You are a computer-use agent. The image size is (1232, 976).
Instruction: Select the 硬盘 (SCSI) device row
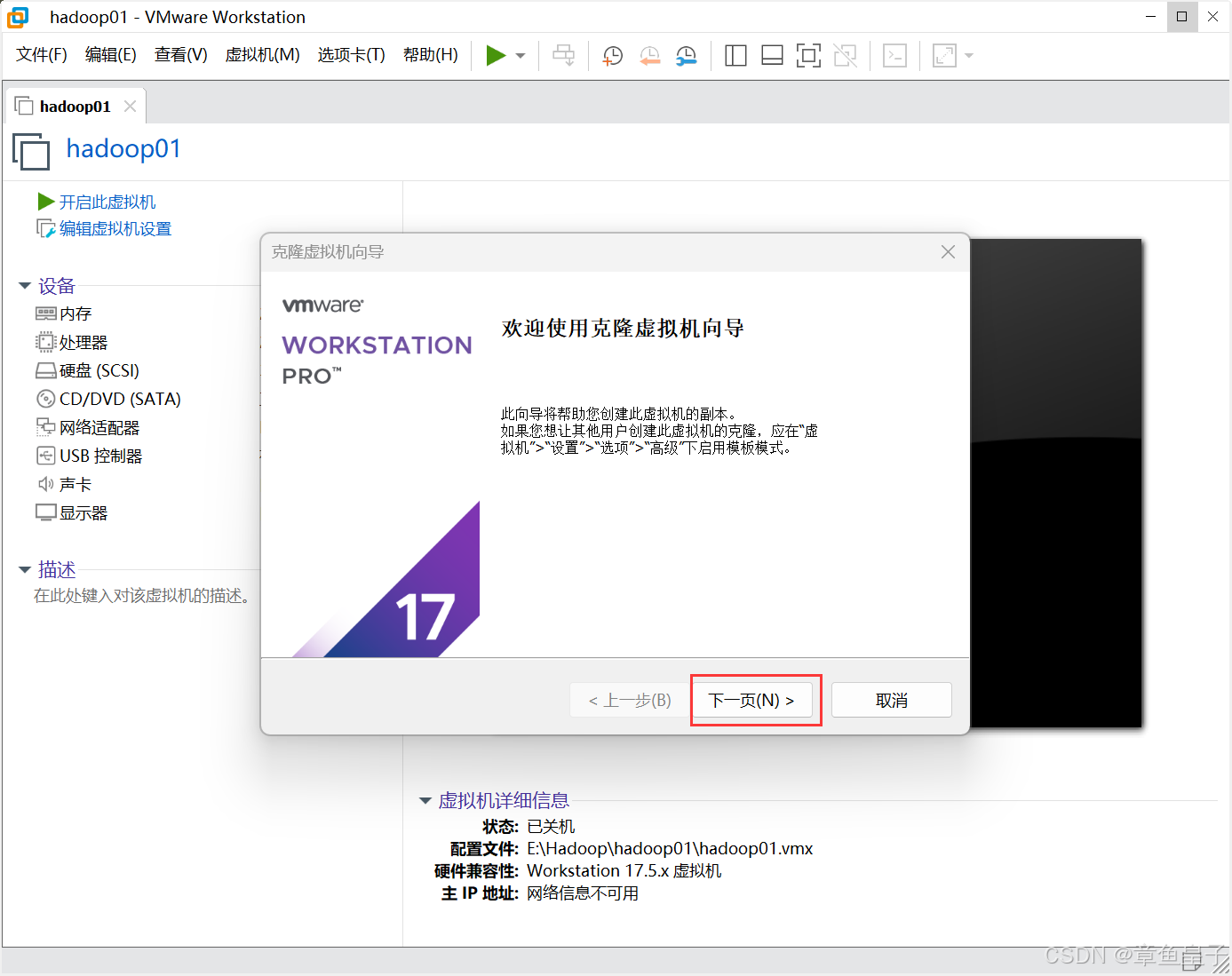(88, 370)
